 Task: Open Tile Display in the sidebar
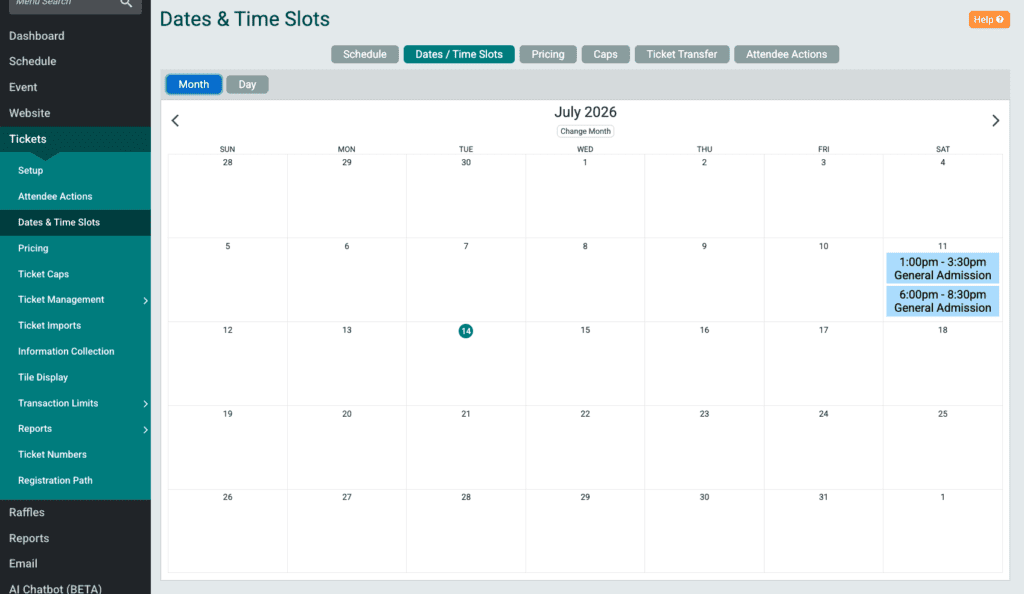(43, 377)
